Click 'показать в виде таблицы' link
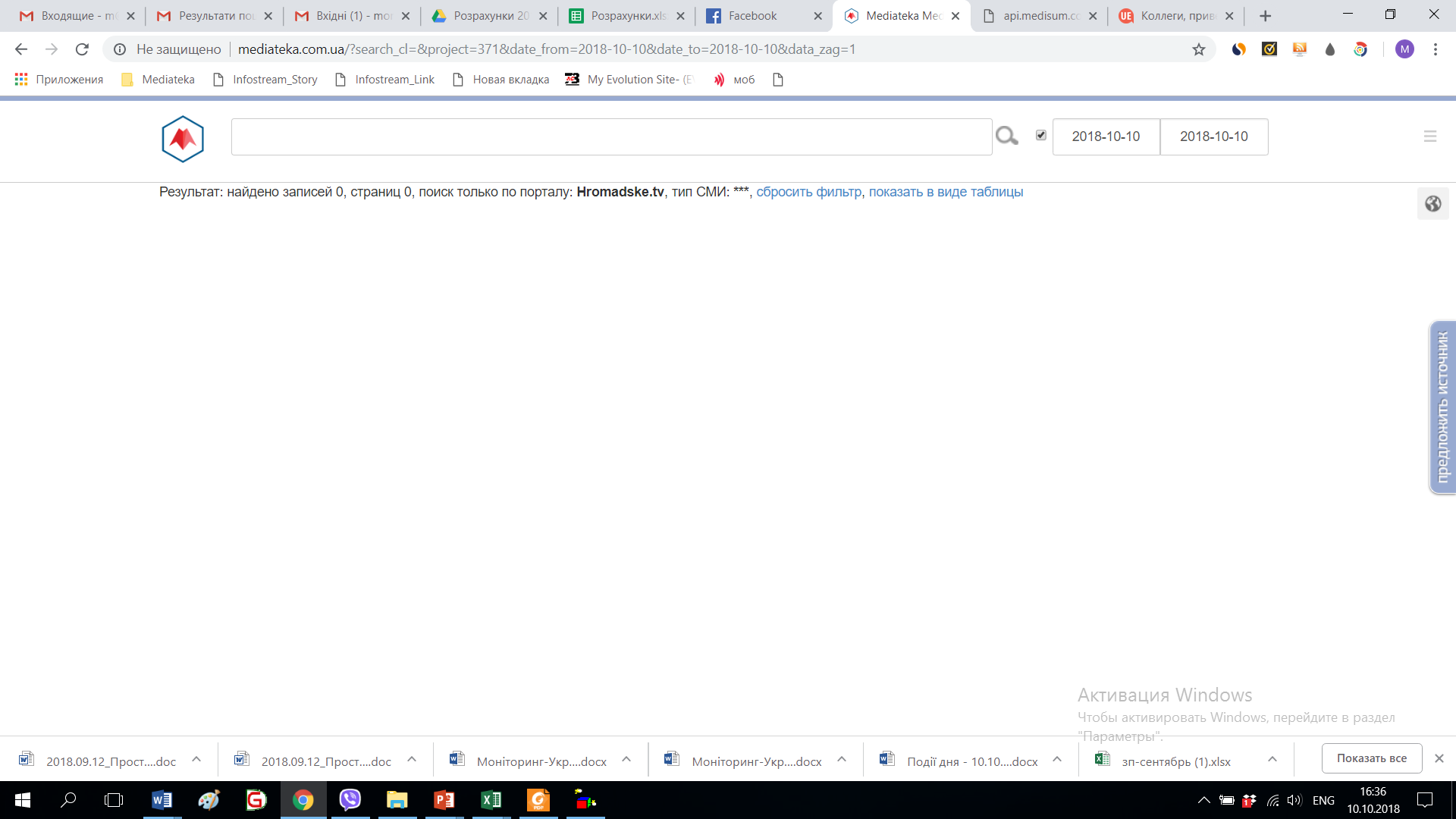This screenshot has height=819, width=1456. 946,192
